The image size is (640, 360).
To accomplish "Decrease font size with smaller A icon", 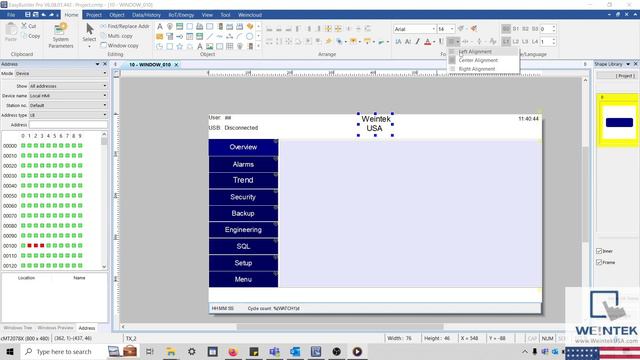I will pos(408,41).
